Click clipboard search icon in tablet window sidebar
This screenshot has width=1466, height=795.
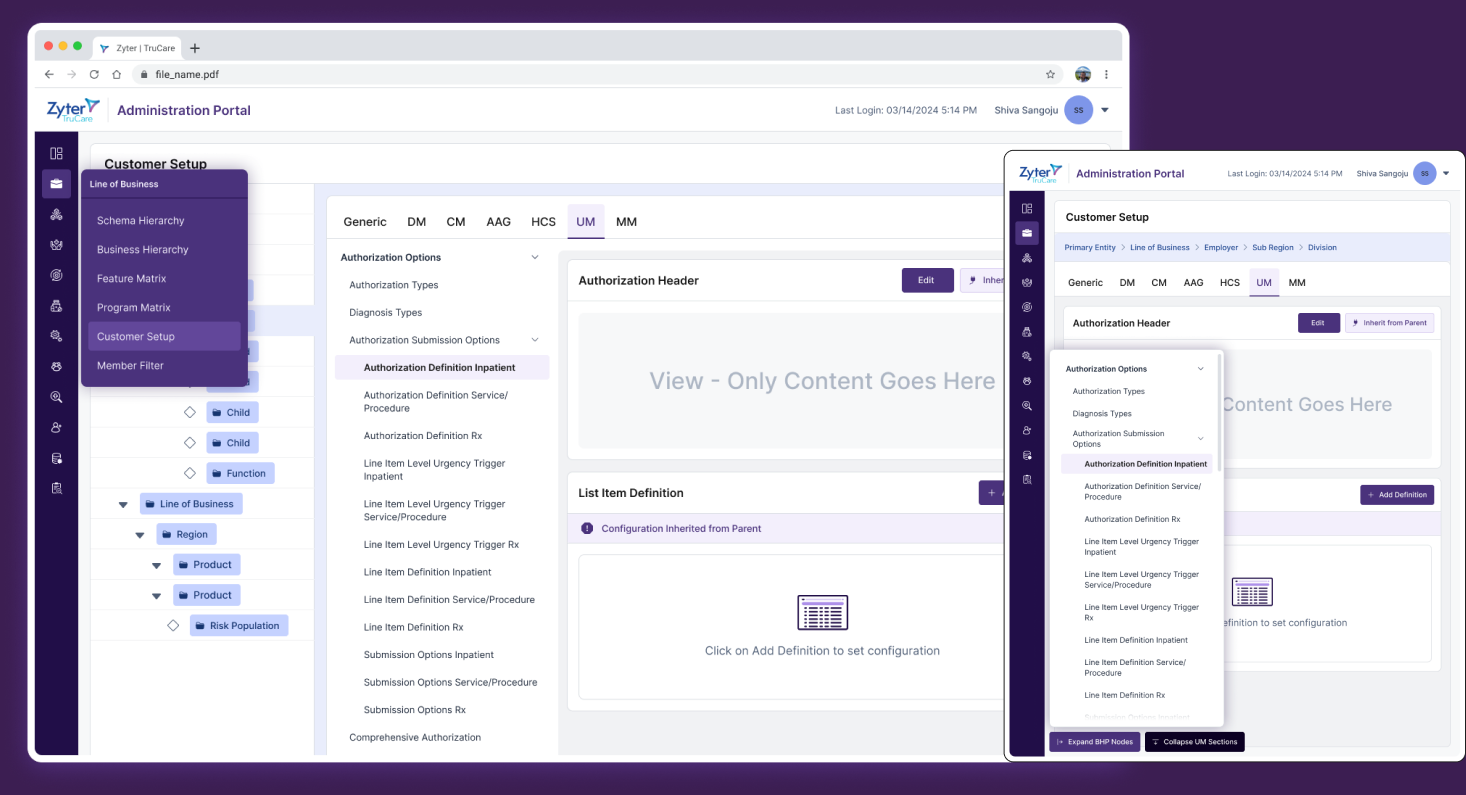[x=1026, y=480]
